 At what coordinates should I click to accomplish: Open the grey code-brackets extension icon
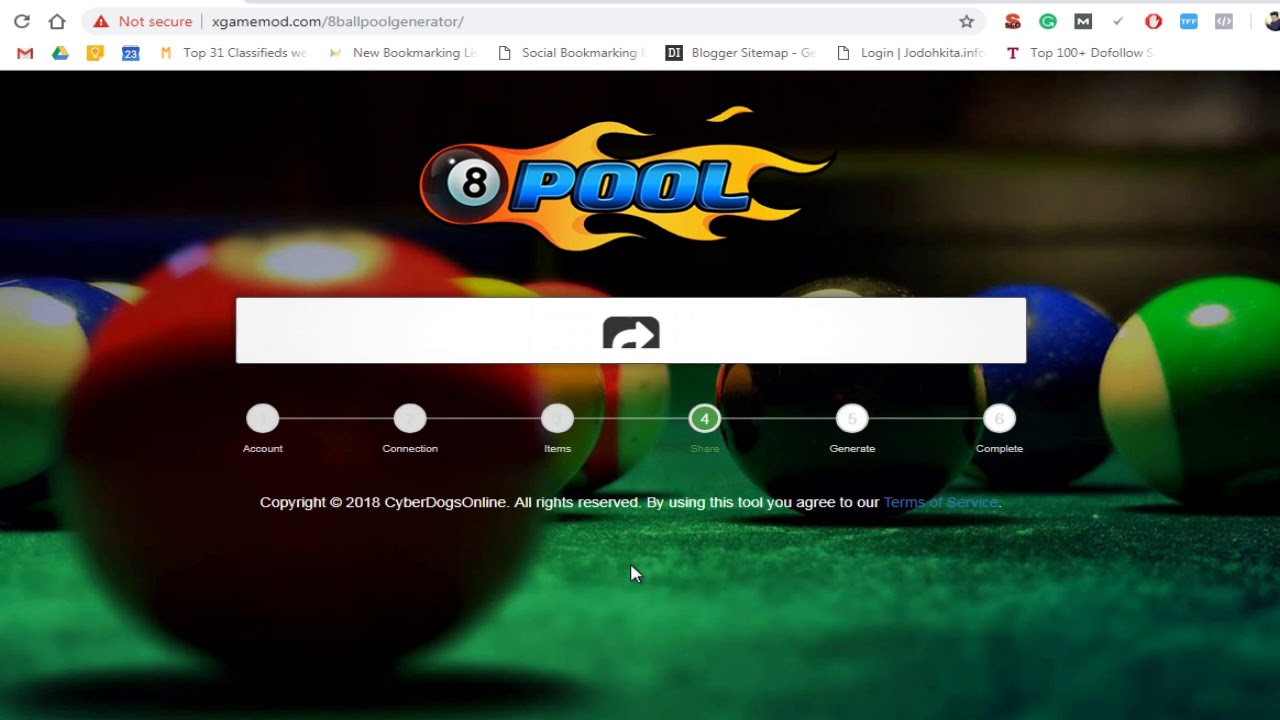(1223, 21)
